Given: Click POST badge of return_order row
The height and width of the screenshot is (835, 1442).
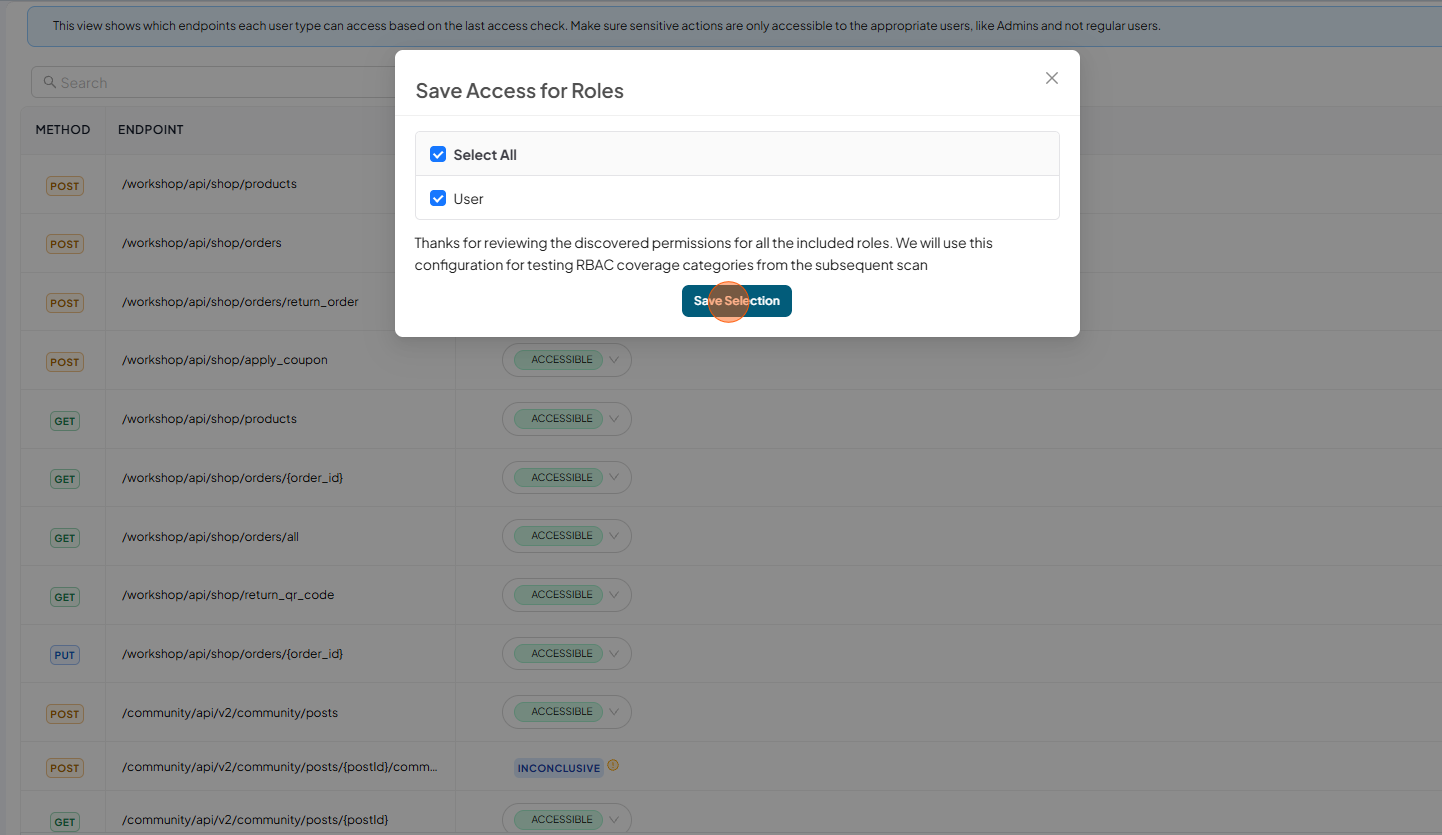Looking at the screenshot, I should click(x=65, y=303).
